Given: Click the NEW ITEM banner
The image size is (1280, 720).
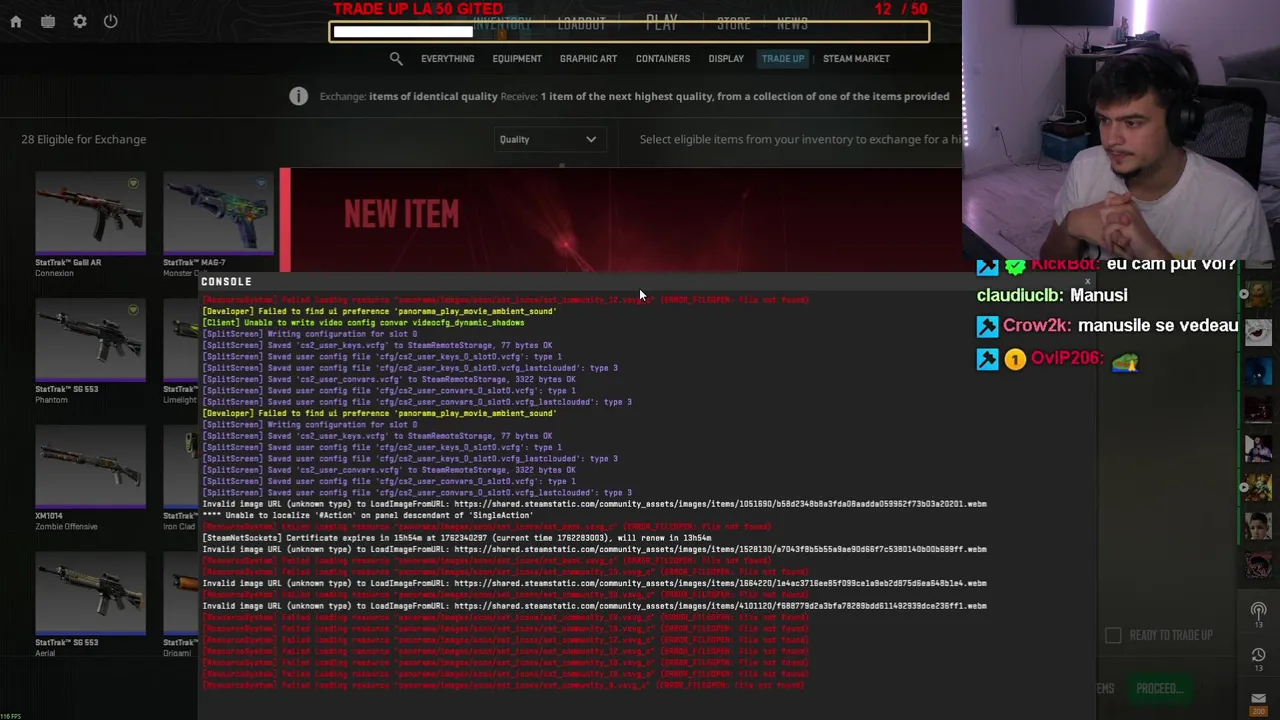Looking at the screenshot, I should point(620,219).
